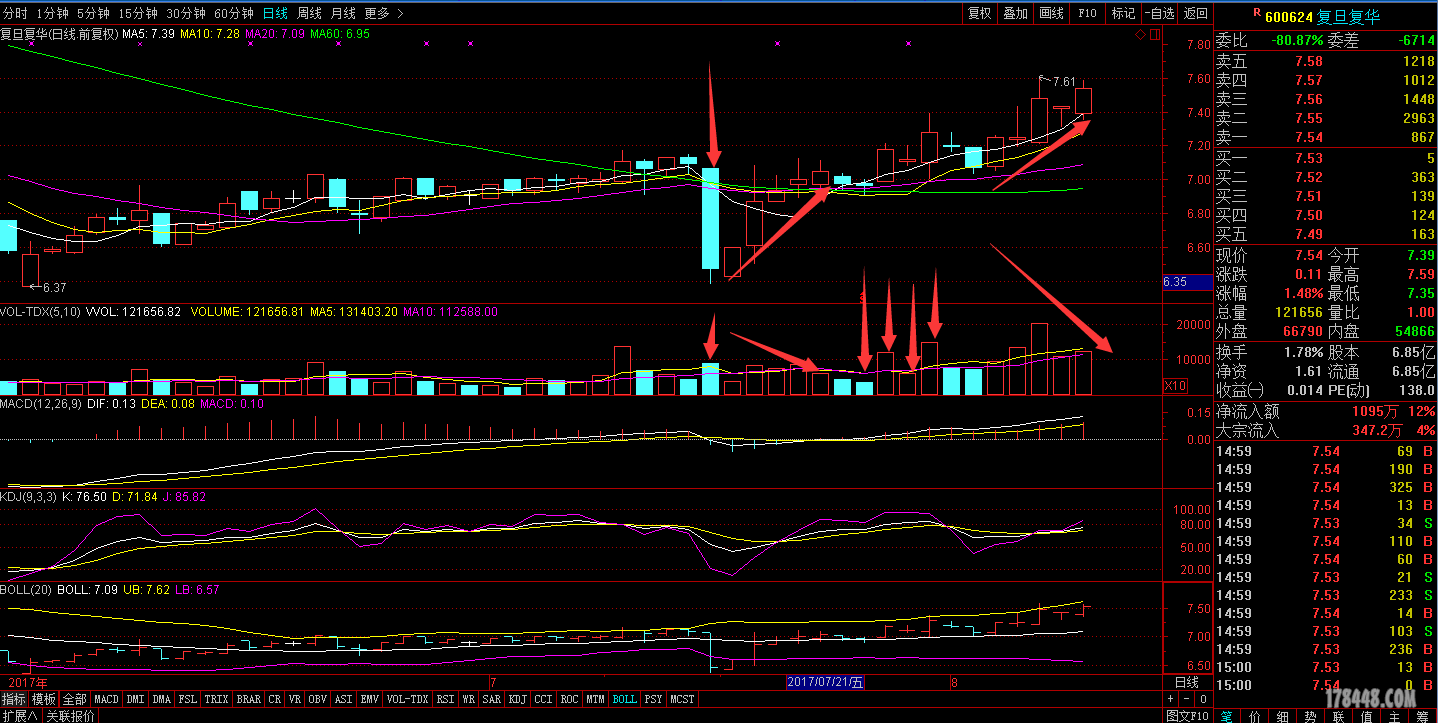Viewport: 1438px width, 723px height.
Task: Select the KDJ indicator tab
Action: [x=518, y=699]
